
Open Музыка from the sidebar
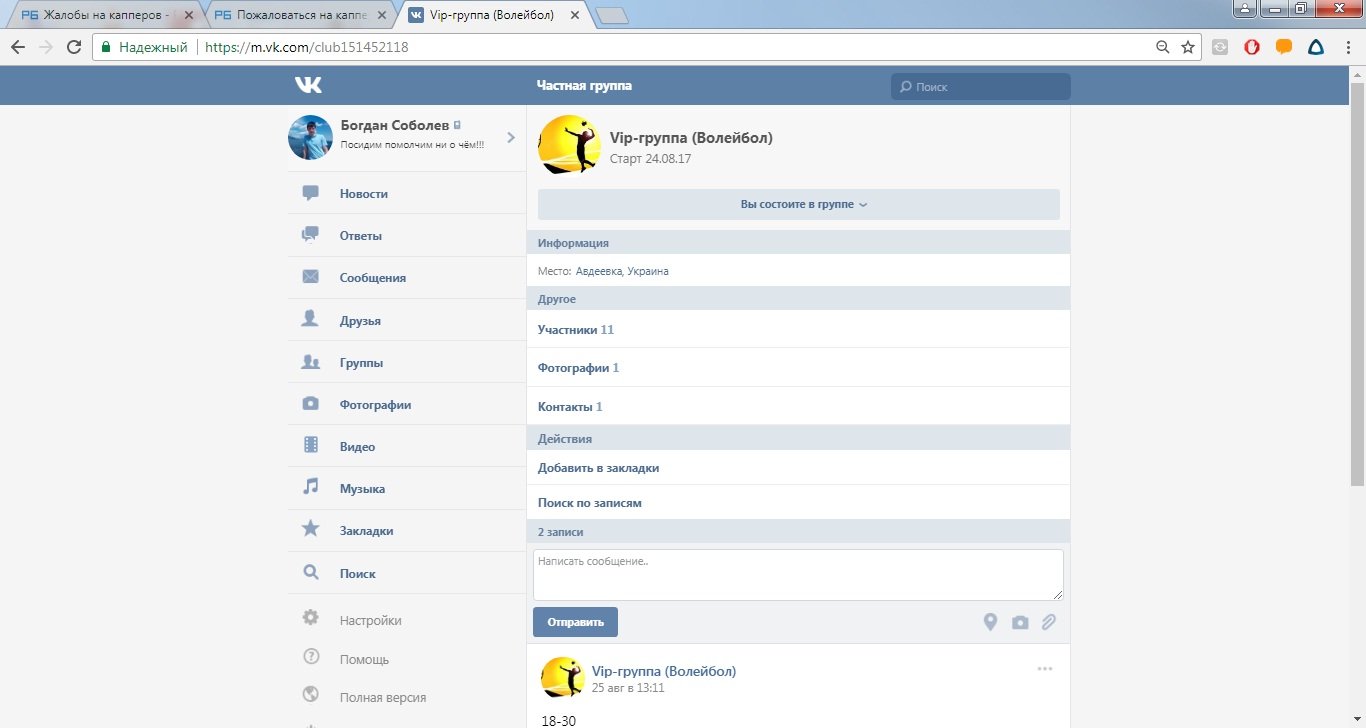pos(362,489)
